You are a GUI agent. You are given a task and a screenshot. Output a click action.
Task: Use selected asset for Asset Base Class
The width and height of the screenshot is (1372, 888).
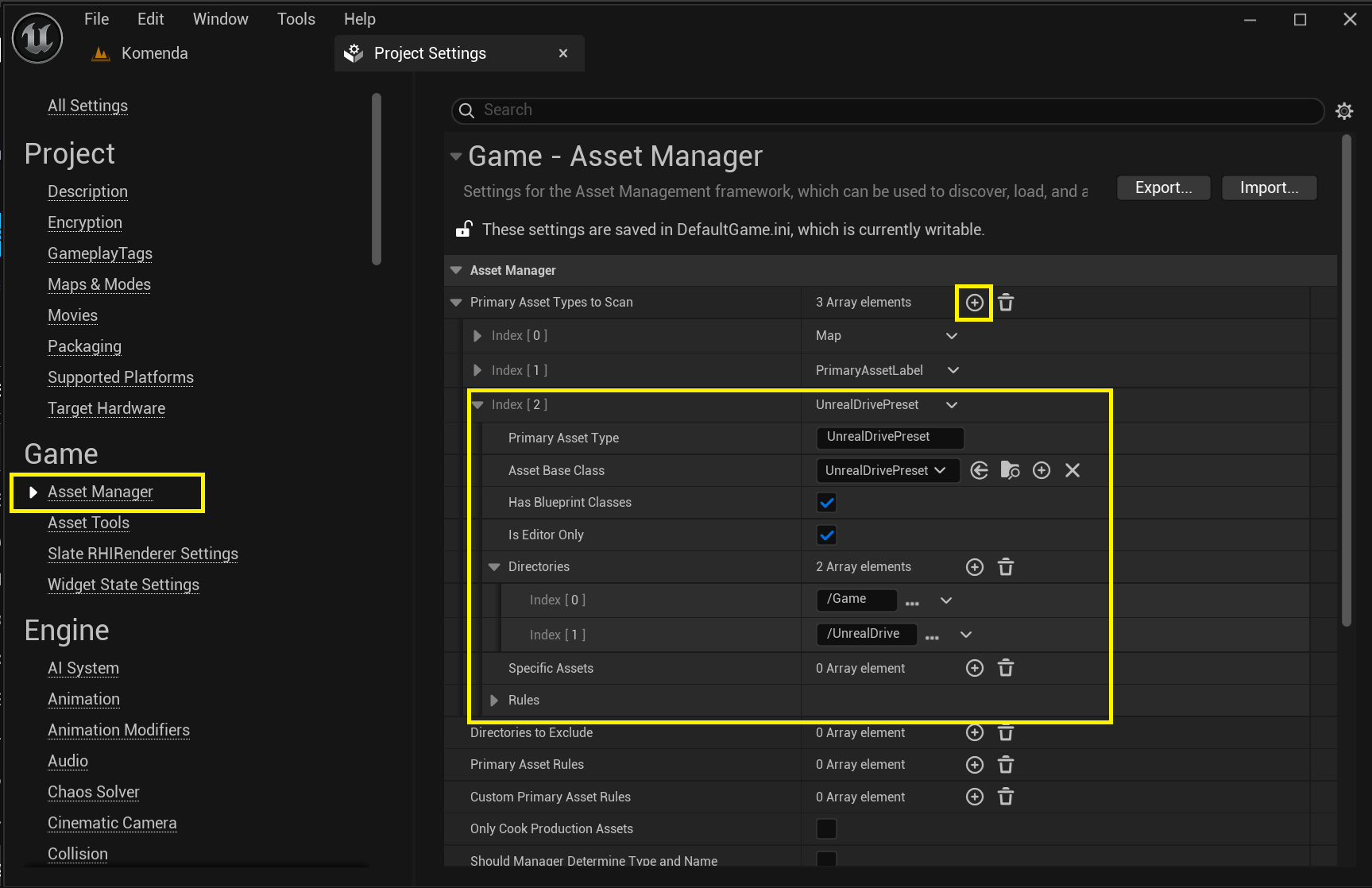980,470
